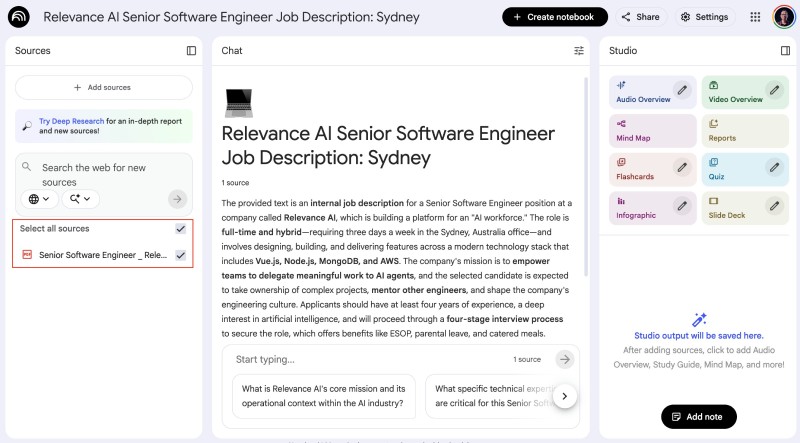Edit Infographic customization pencil
The height and width of the screenshot is (443, 800).
click(681, 206)
